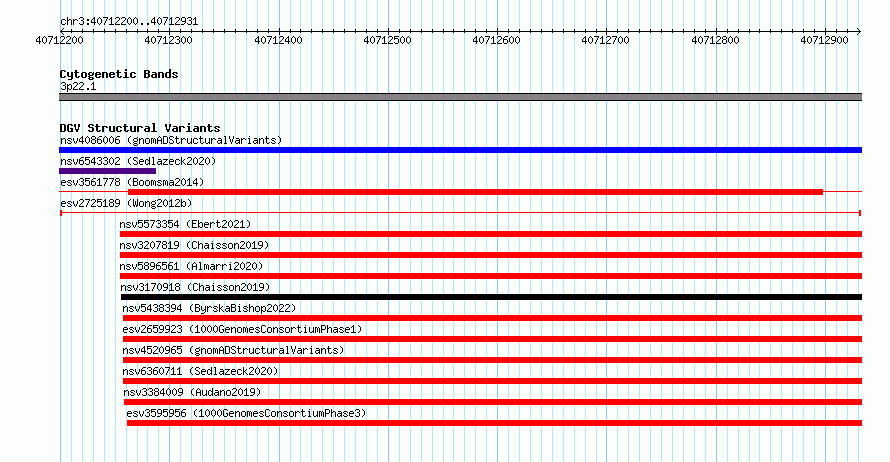Click the red bar under nsv5896561 Almarri2020
The height and width of the screenshot is (462, 890).
(x=491, y=276)
